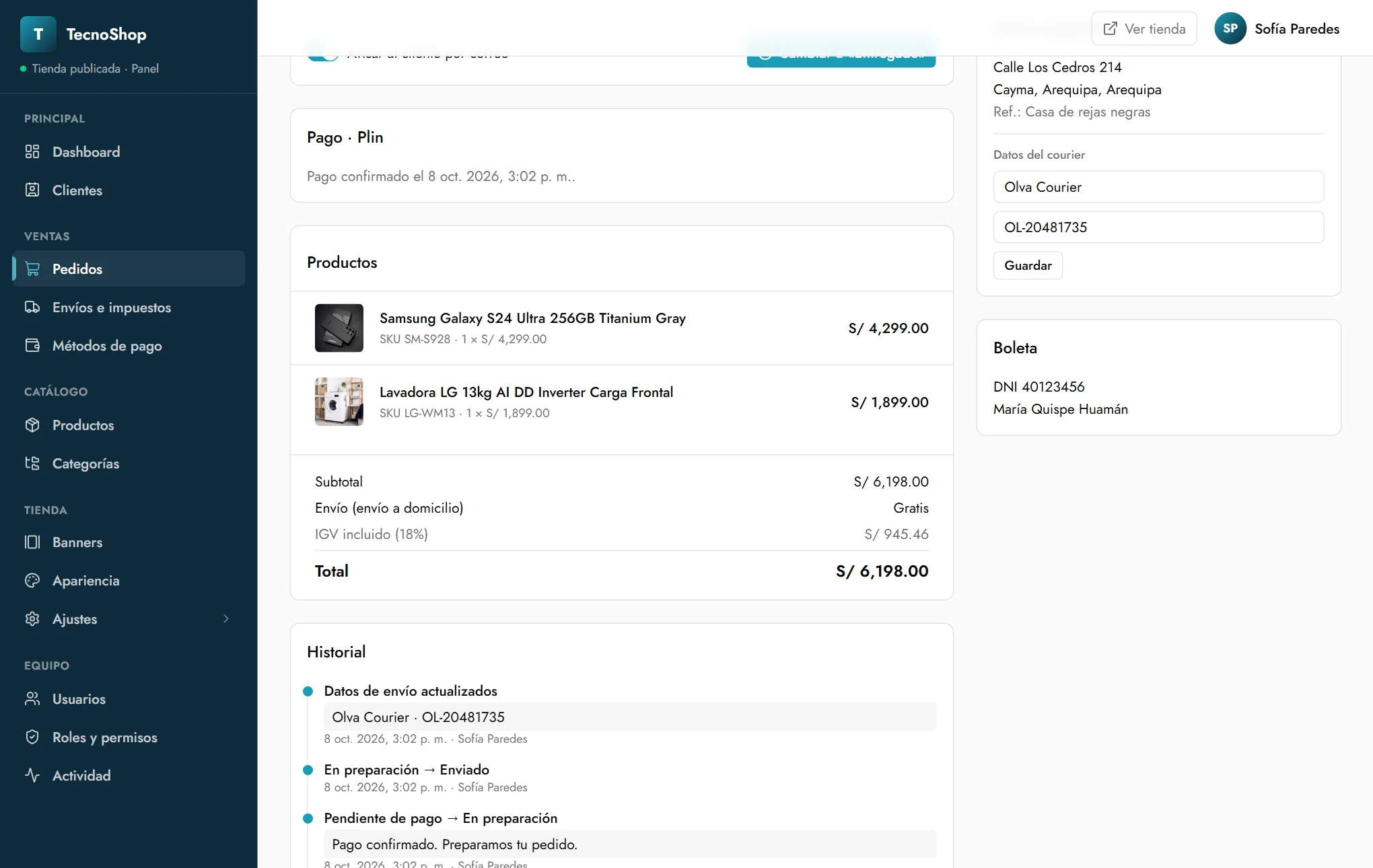Open the Dashboard menu item
Image resolution: width=1373 pixels, height=868 pixels.
coord(129,151)
